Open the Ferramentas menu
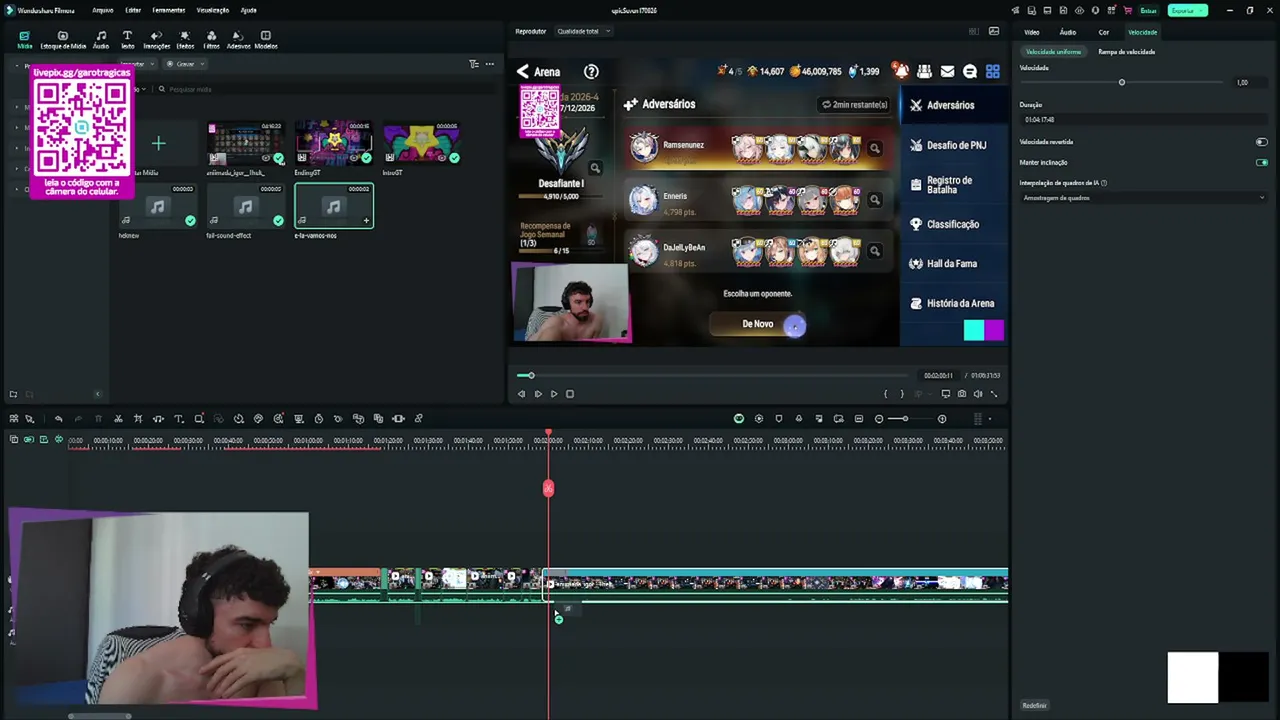This screenshot has width=1280, height=720. (x=168, y=10)
